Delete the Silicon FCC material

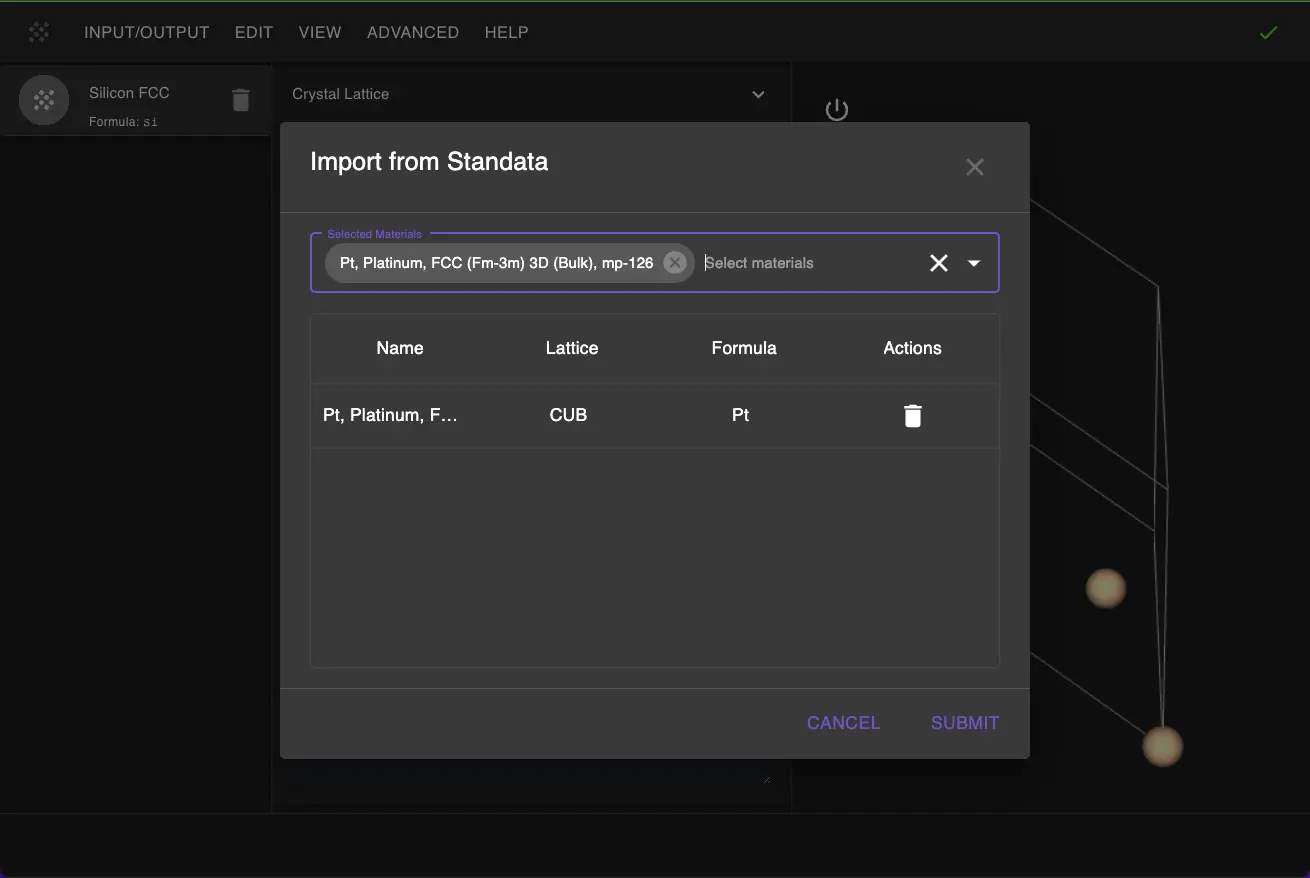click(240, 100)
